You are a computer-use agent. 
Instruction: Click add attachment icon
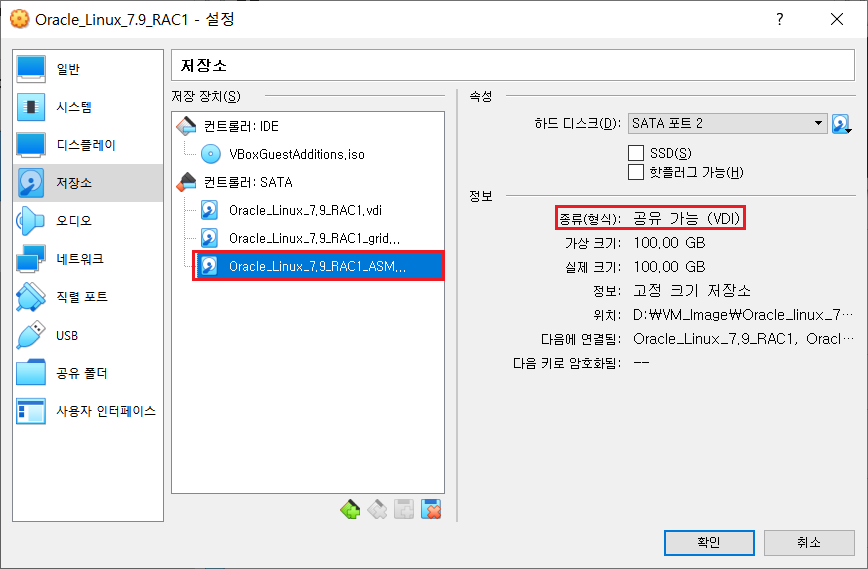(x=404, y=509)
